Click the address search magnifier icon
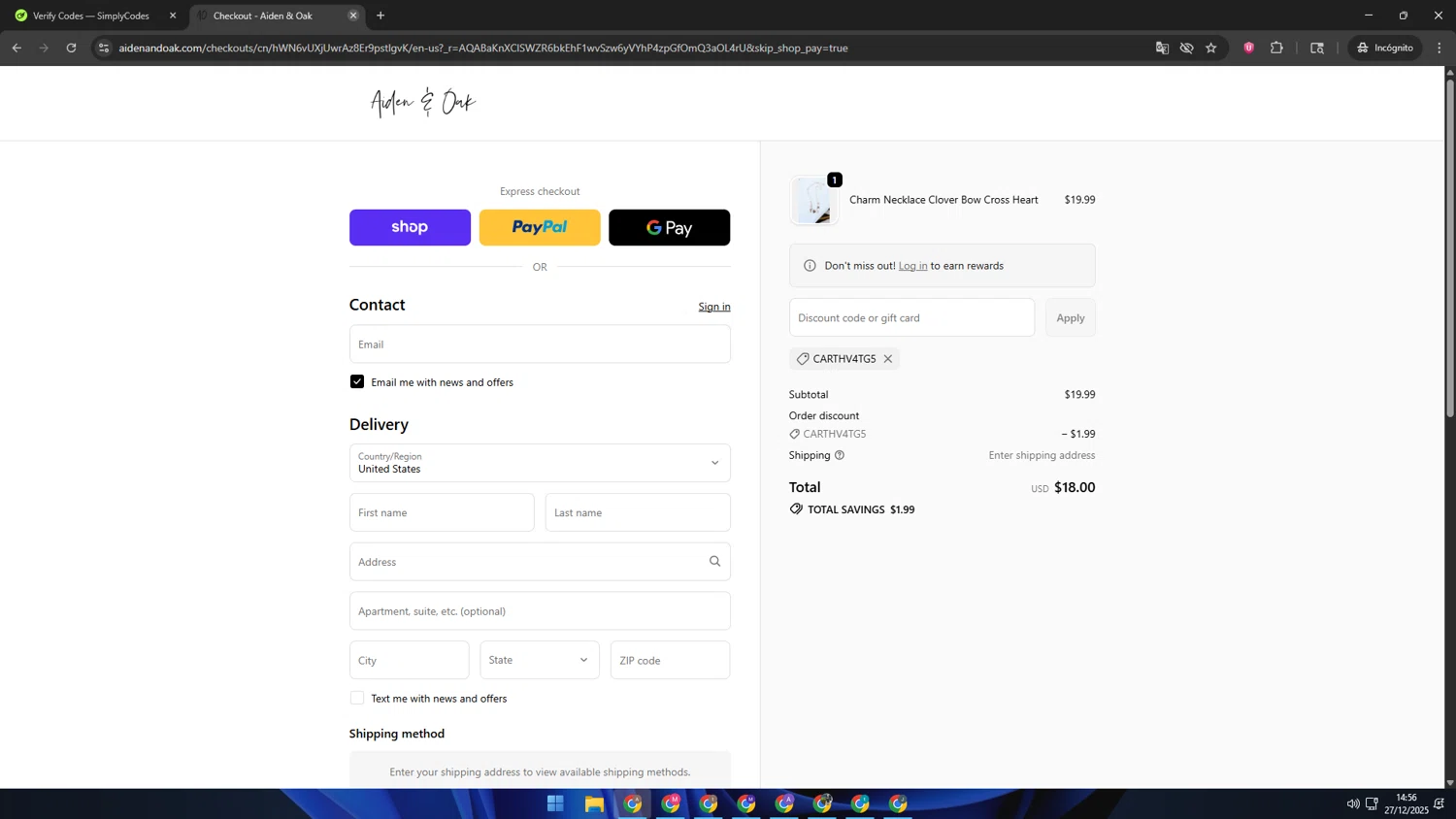Viewport: 1456px width, 819px height. pos(714,562)
